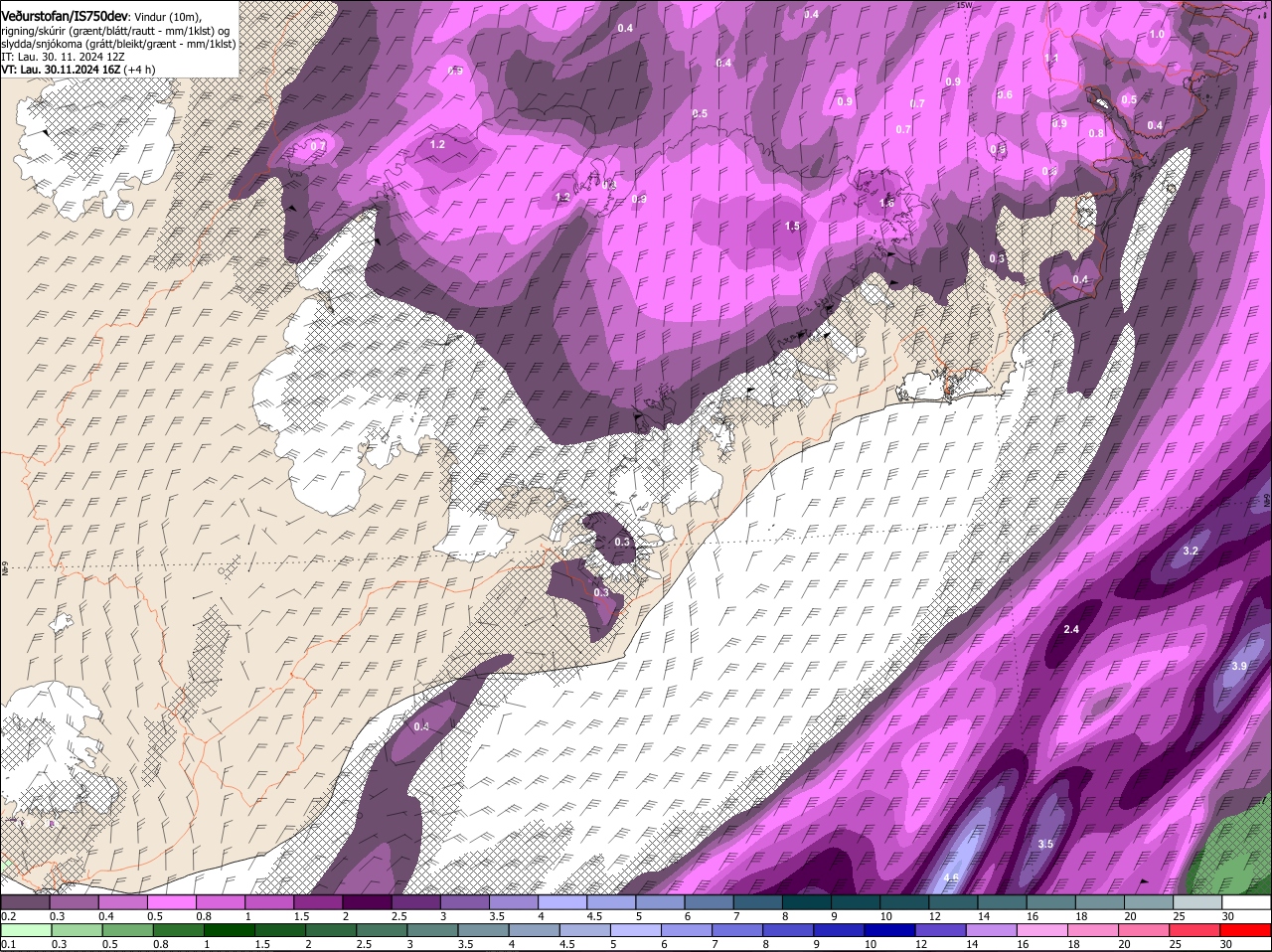The height and width of the screenshot is (952, 1272).
Task: Click the light lavender swatch between 4 and 4.5 on upper scale
Action: (x=562, y=902)
